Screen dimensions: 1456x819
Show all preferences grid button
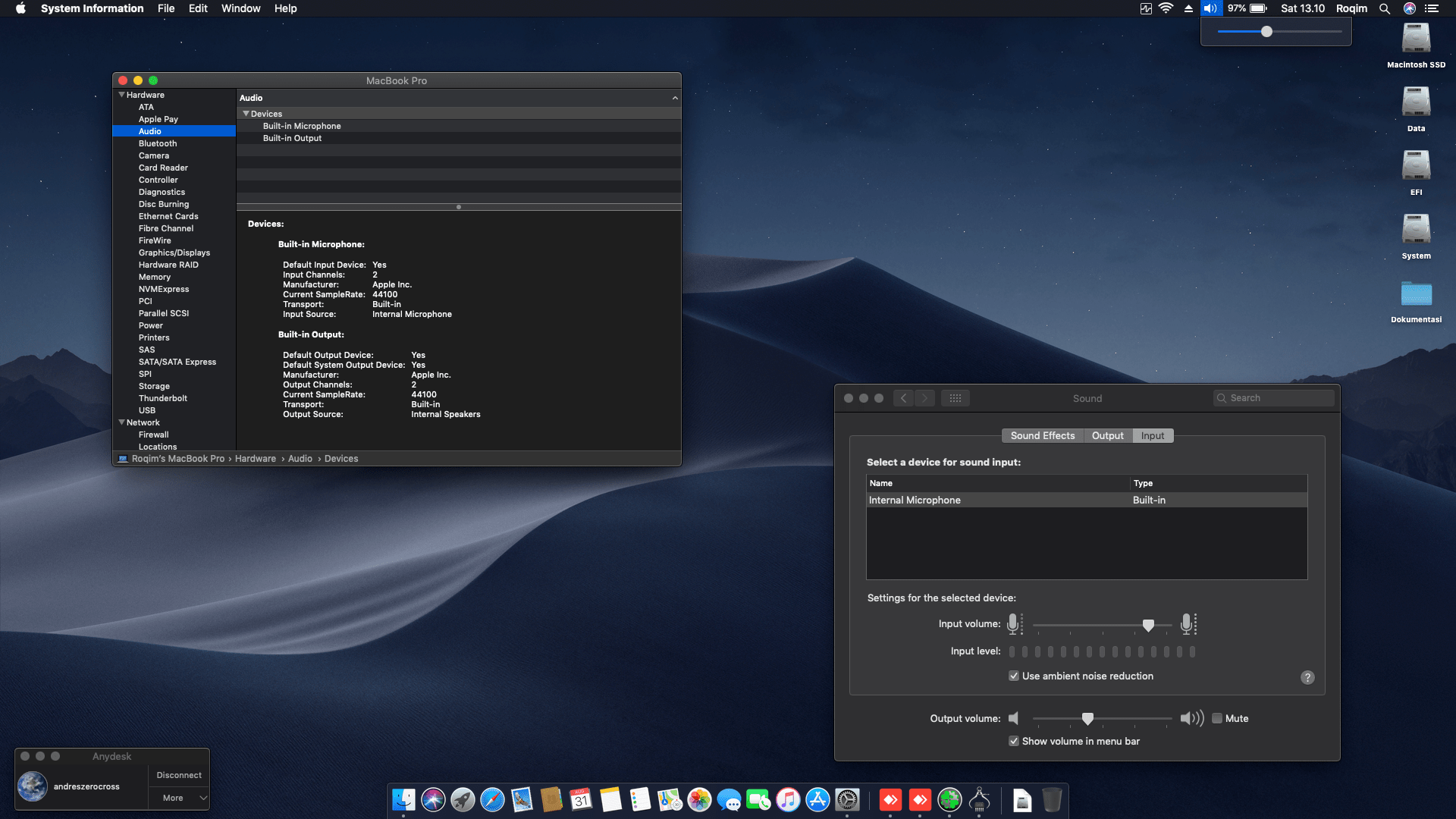click(955, 398)
